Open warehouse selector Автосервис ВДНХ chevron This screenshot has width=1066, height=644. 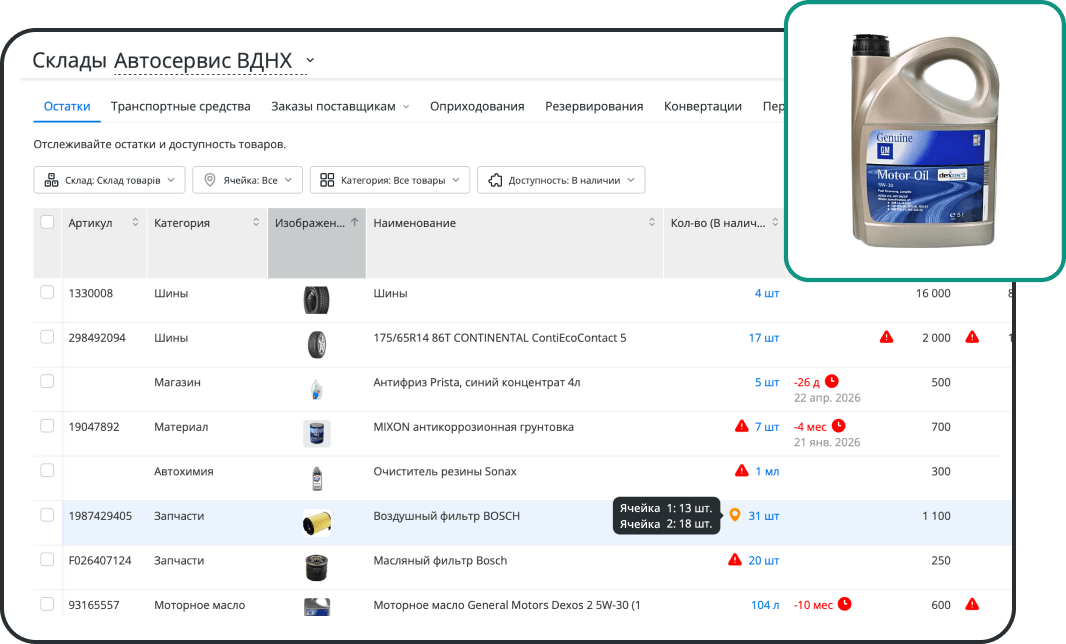310,60
